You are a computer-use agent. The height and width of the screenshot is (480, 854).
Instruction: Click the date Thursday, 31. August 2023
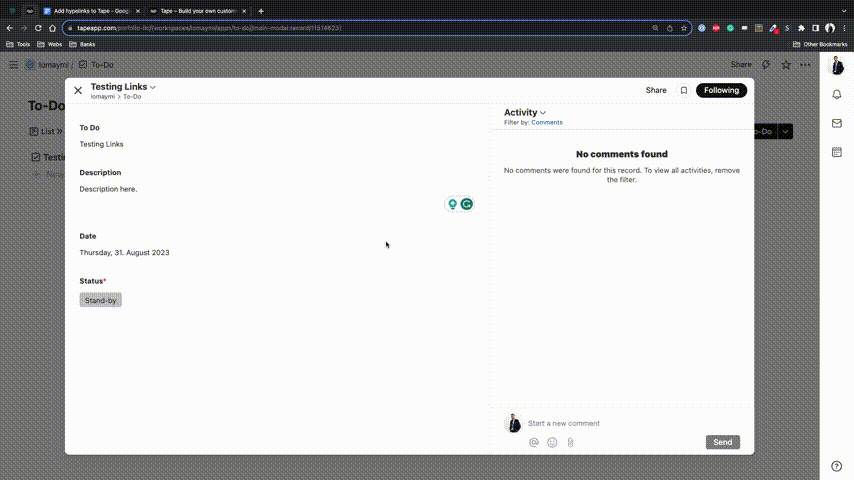tap(124, 253)
